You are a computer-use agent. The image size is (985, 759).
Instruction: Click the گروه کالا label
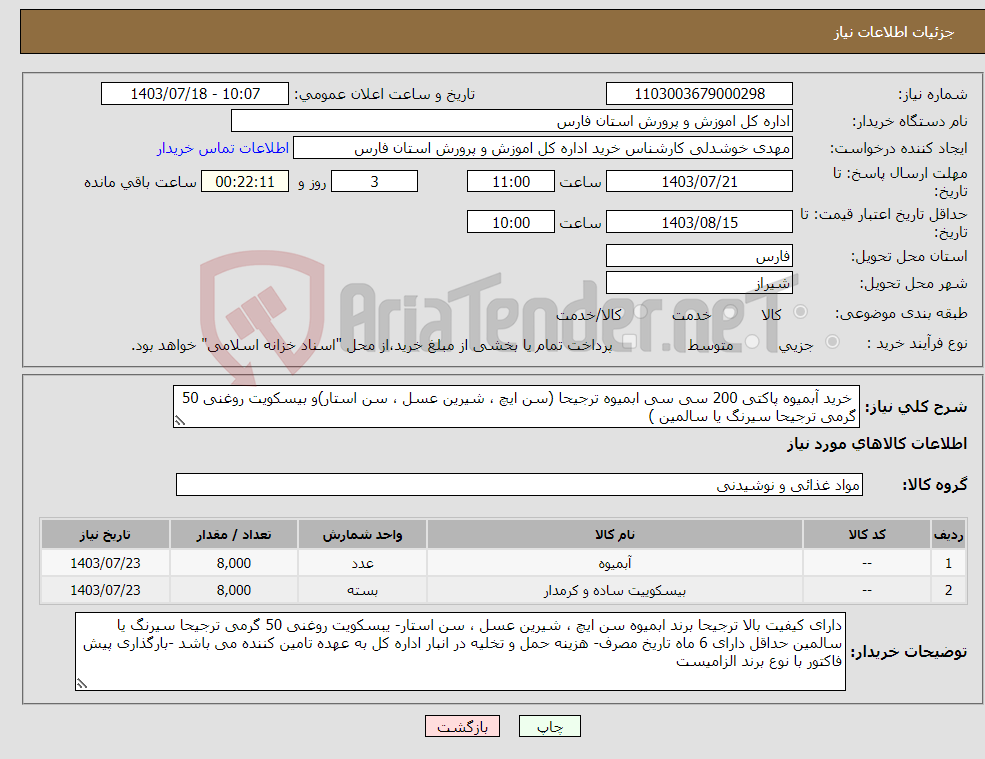(x=935, y=484)
